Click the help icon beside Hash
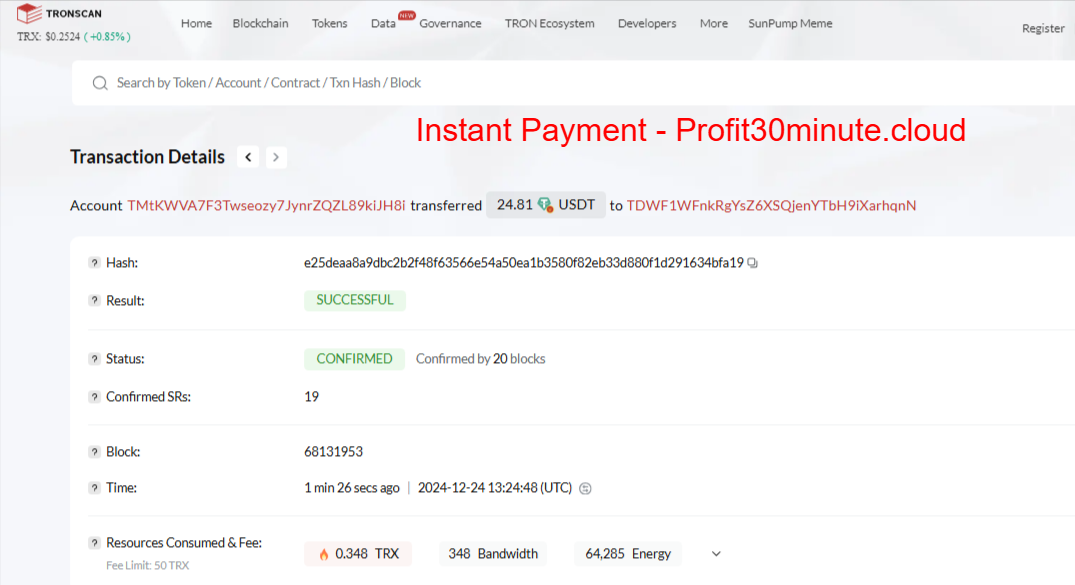Viewport: 1075px width, 585px height. pyautogui.click(x=95, y=263)
